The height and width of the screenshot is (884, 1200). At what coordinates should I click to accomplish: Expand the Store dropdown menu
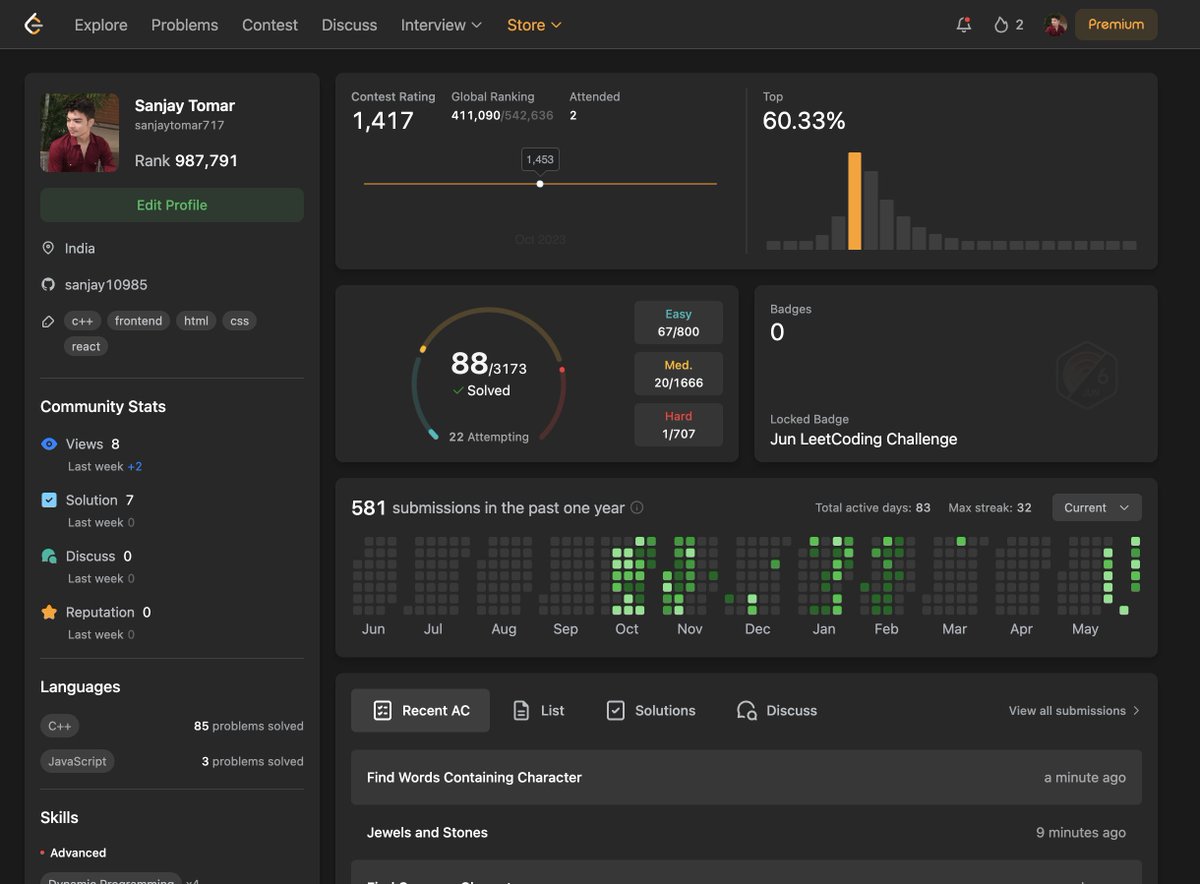[534, 25]
